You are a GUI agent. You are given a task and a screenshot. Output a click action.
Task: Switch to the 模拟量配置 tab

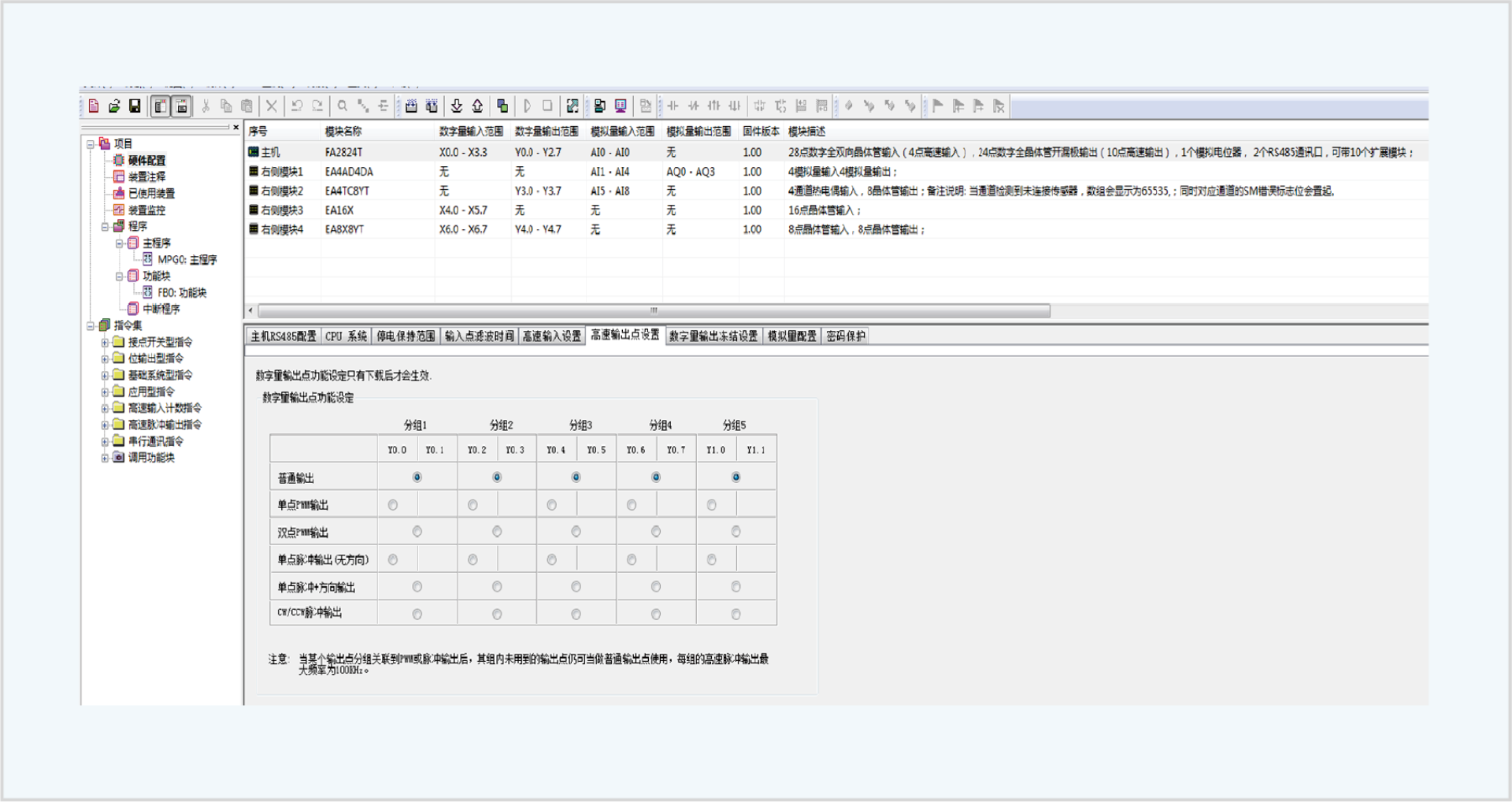point(791,335)
